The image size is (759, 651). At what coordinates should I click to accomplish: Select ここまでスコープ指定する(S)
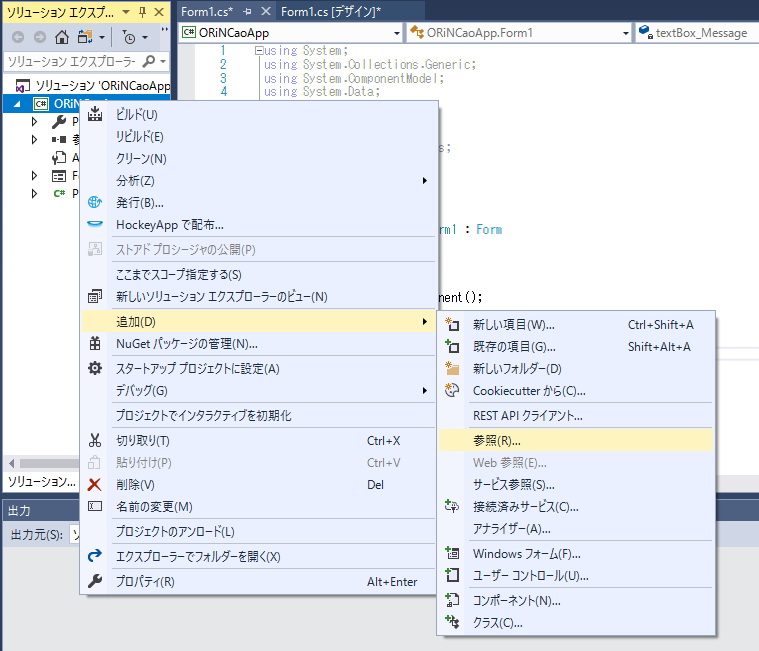(259, 274)
